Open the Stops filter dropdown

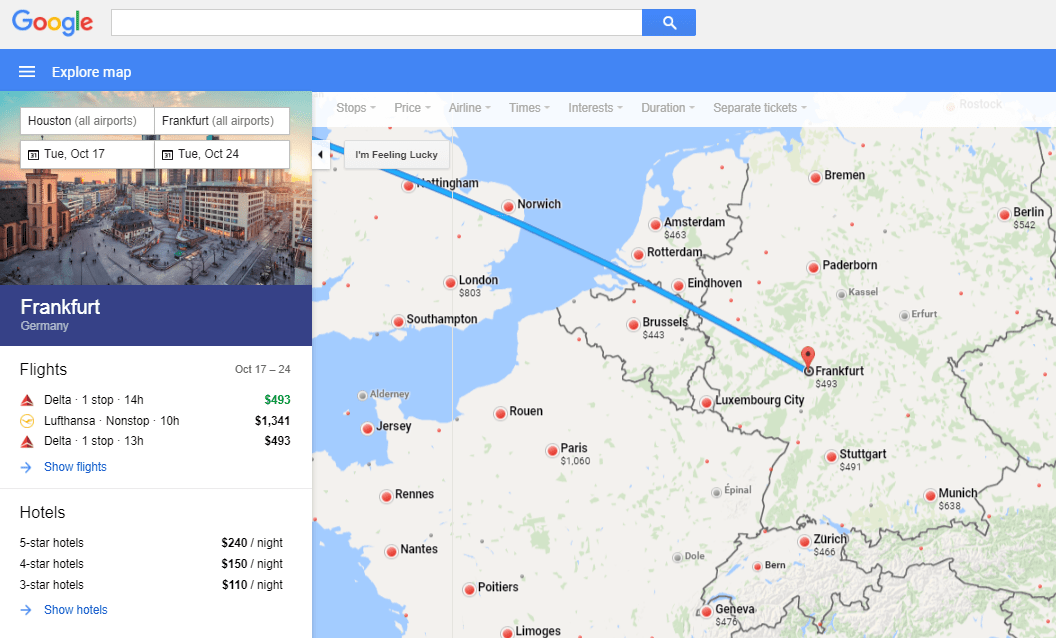(x=355, y=108)
